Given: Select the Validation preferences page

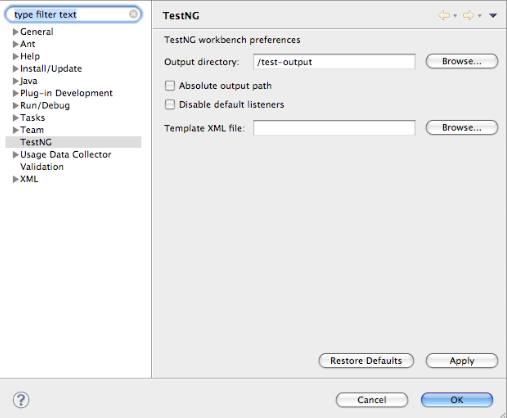Looking at the screenshot, I should pyautogui.click(x=42, y=167).
